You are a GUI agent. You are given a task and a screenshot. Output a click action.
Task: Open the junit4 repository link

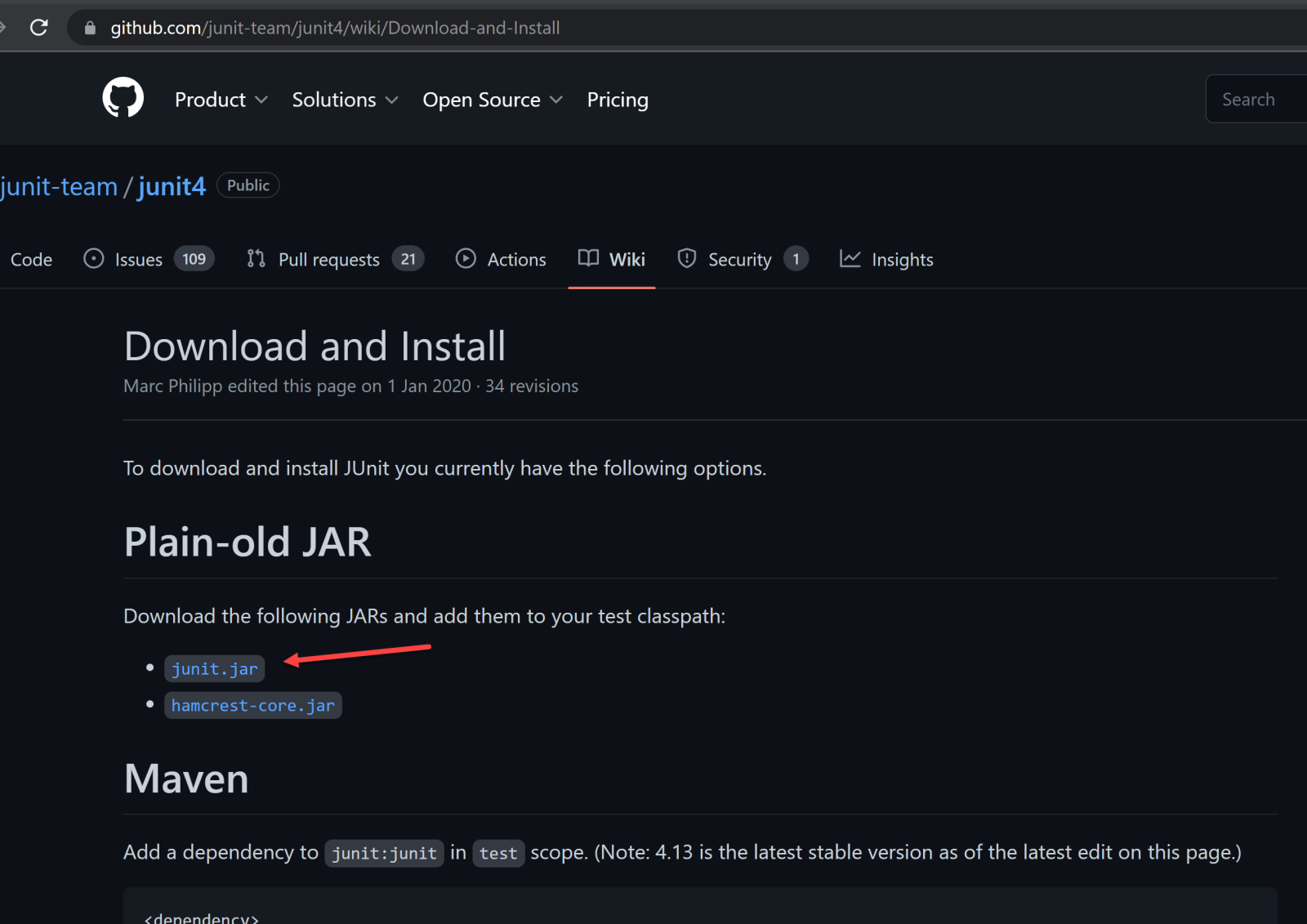coord(171,186)
